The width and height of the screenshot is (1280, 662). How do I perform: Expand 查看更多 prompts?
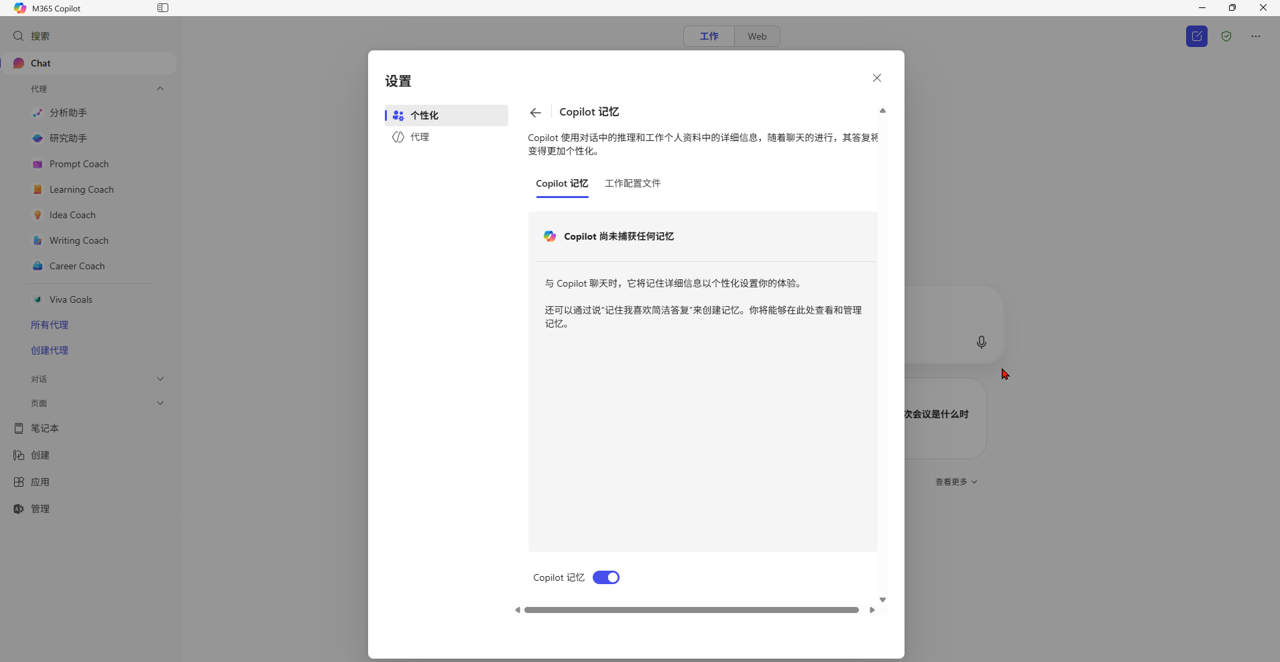click(x=956, y=482)
